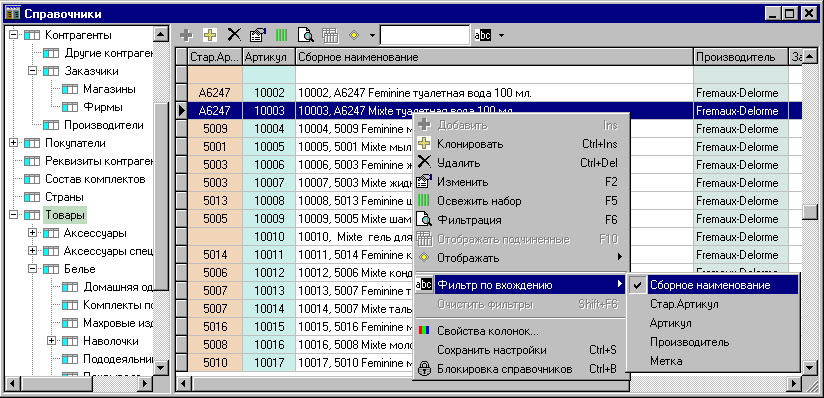Select Состав комплектов in the tree
The height and width of the screenshot is (398, 824).
(x=95, y=179)
